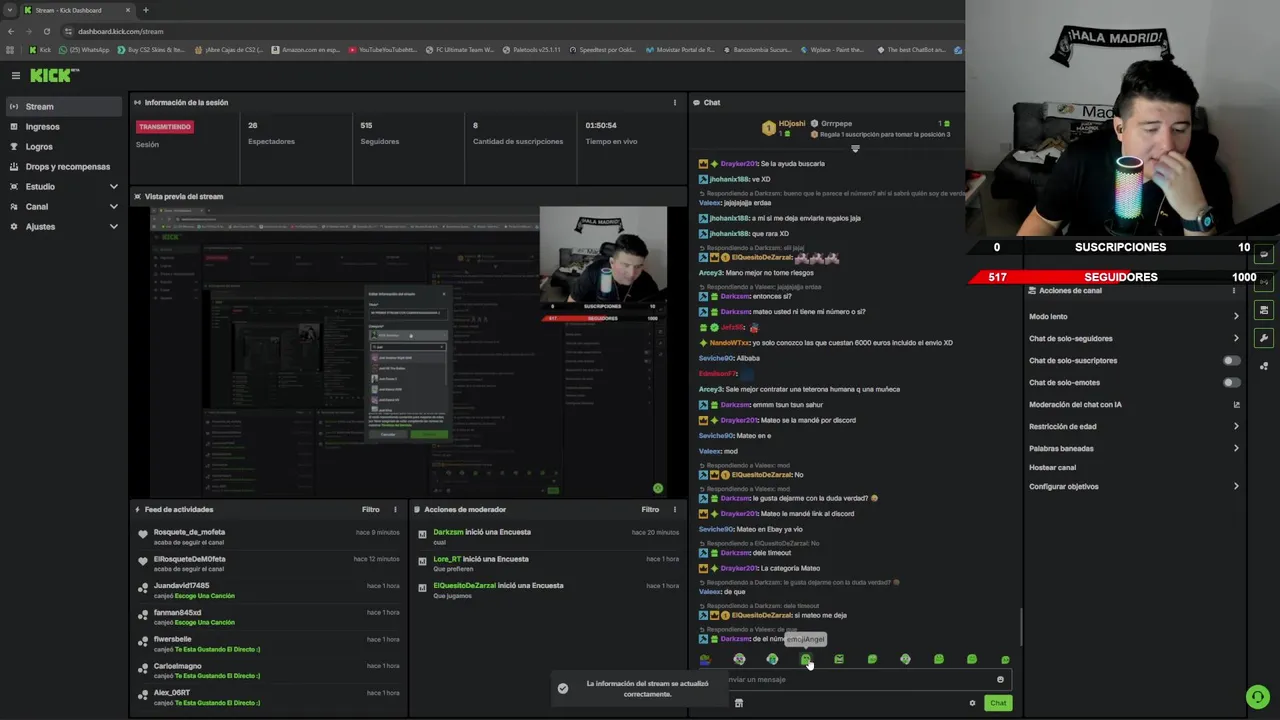Screen dimensions: 1280x720
Task: Open Drops y recompensas in the sidebar
Action: coord(62,167)
